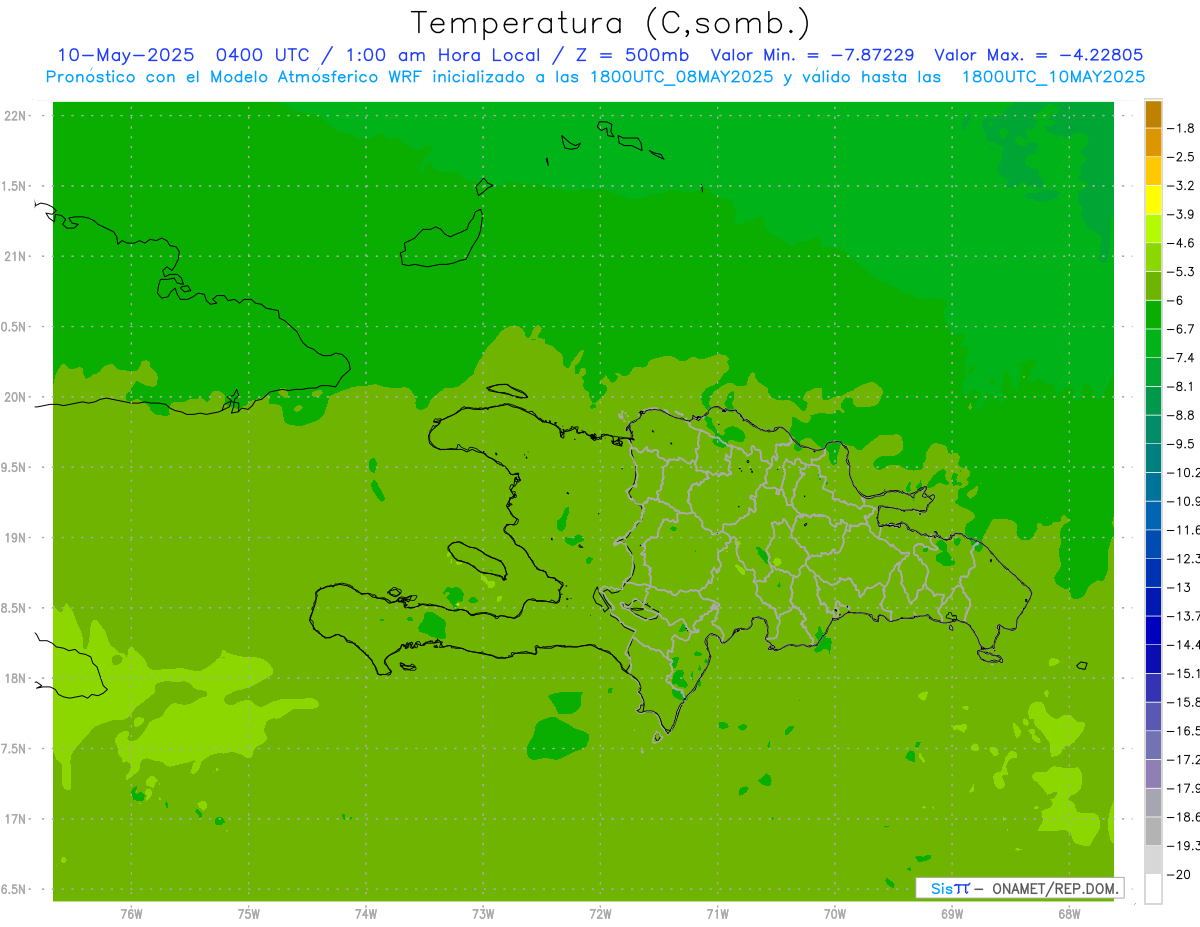Screen dimensions: 1200x927
Task: Click the valid-until time "1800UTC_10MAY2025"
Action: pyautogui.click(x=1053, y=77)
